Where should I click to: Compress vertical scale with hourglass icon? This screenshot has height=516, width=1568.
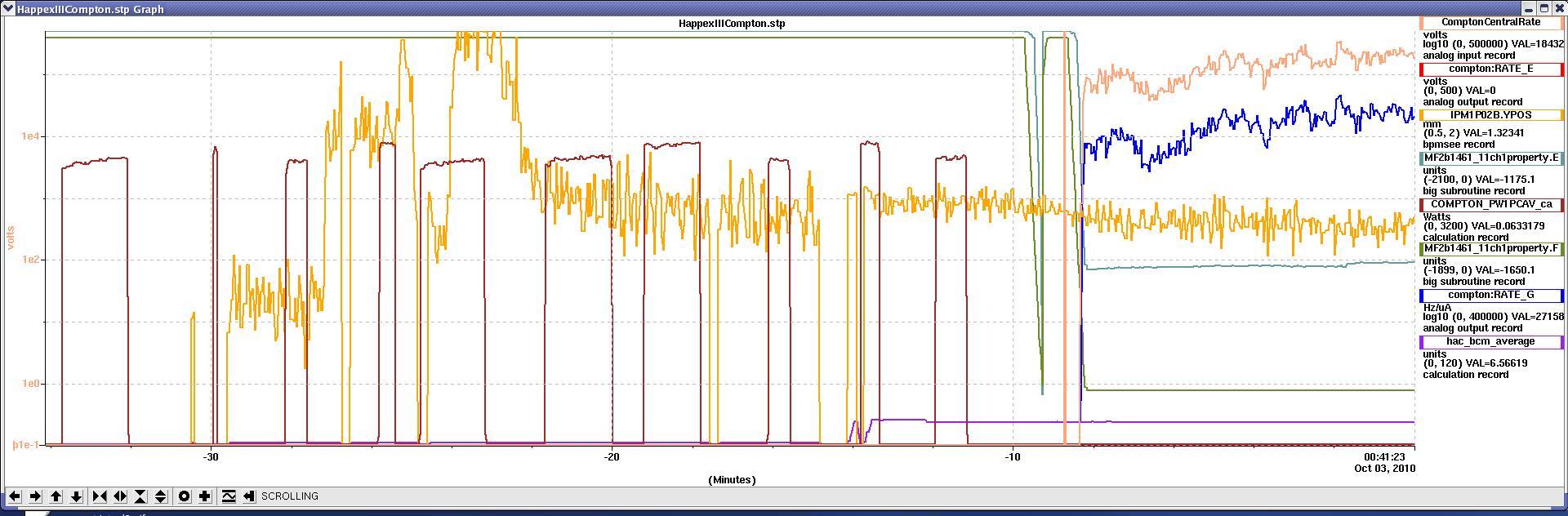click(140, 496)
